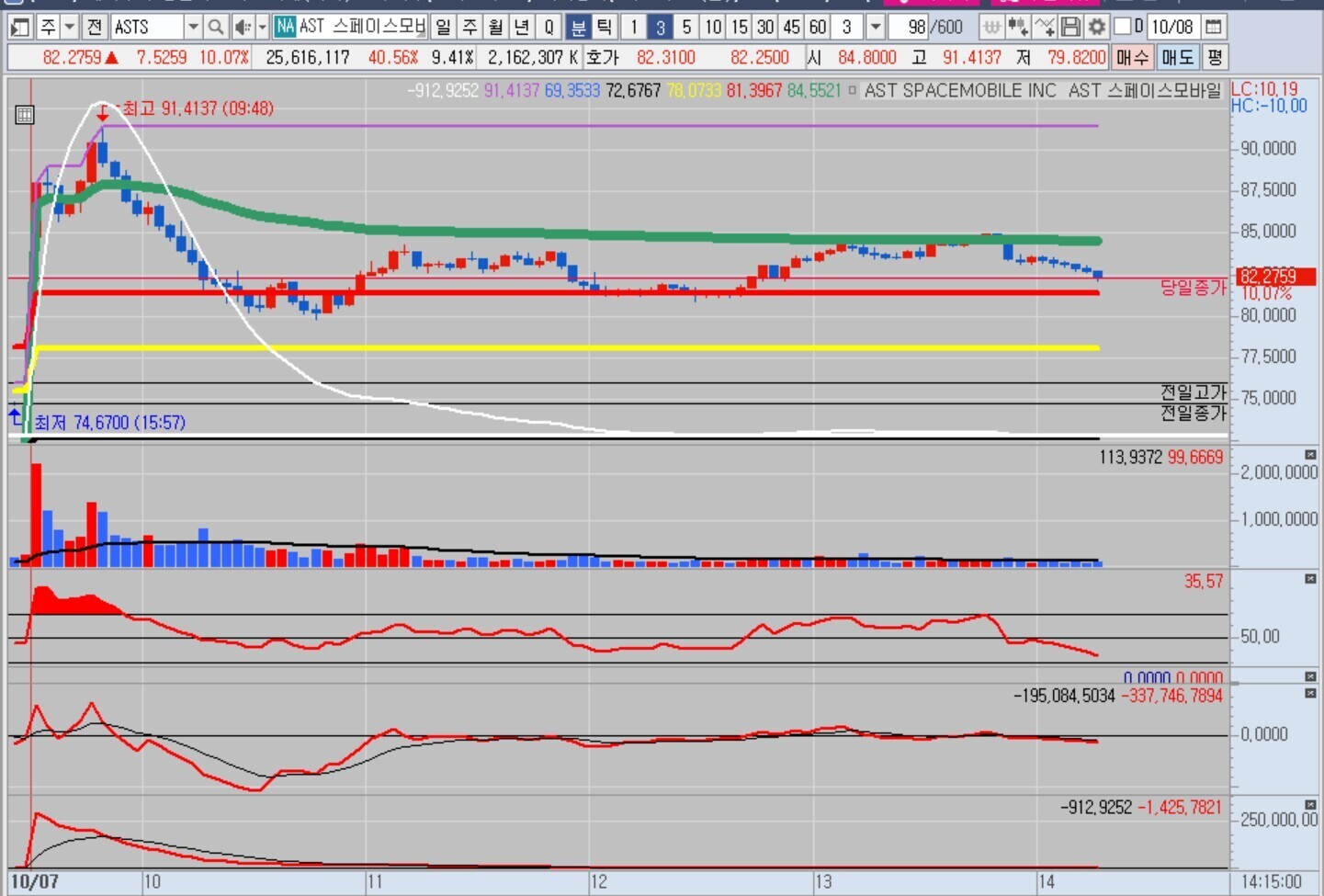Click the add line overlay icon

coord(1045,27)
